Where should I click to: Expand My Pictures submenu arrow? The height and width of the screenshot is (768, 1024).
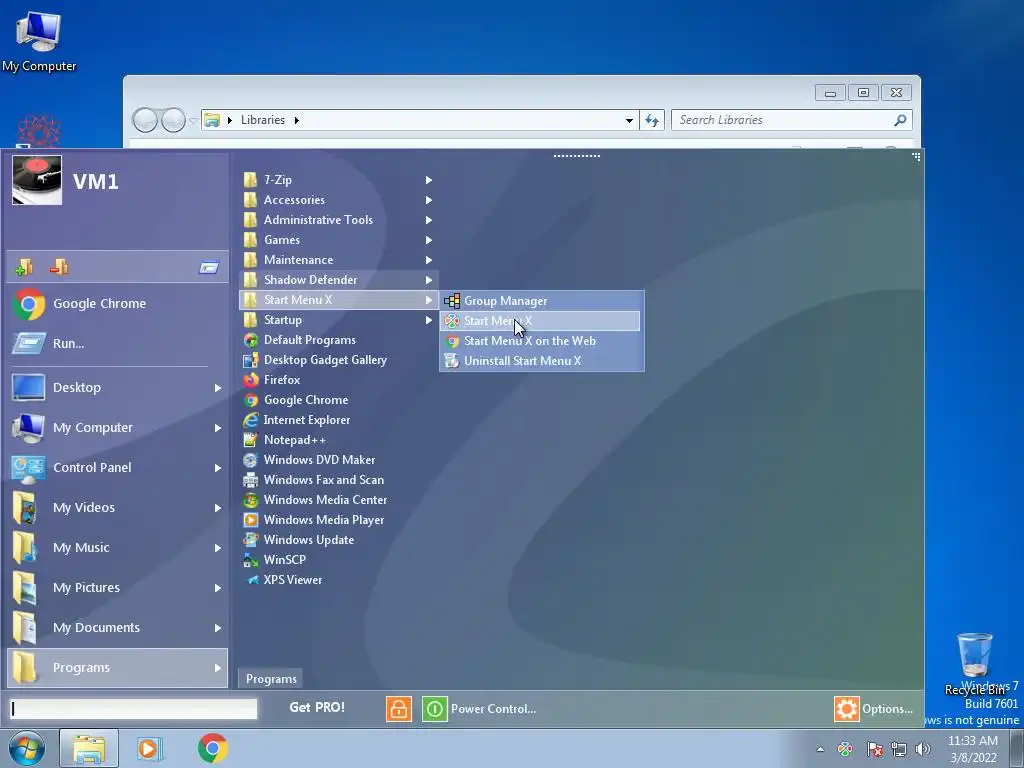click(217, 588)
